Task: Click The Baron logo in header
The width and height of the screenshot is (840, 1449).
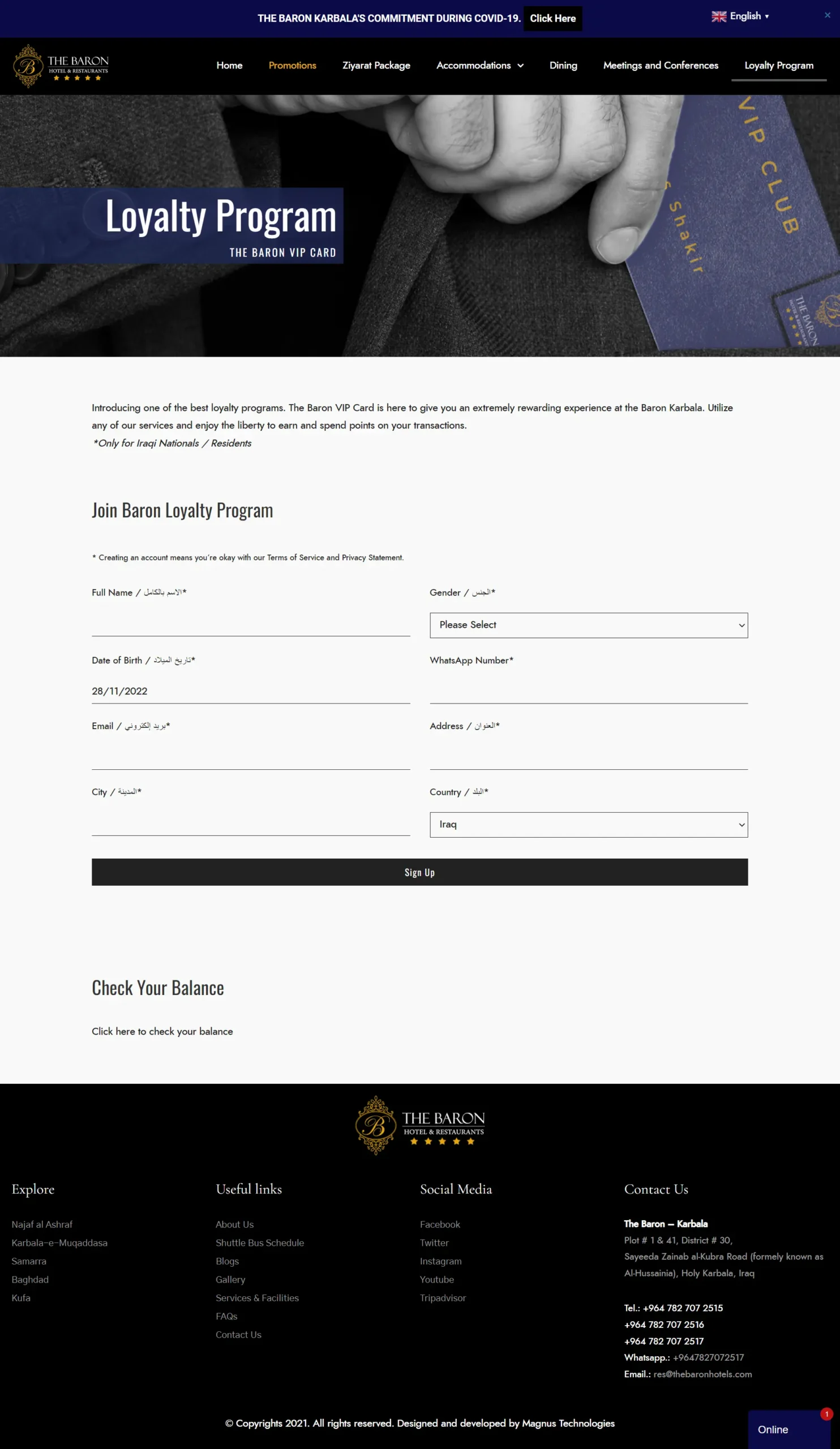Action: coord(61,66)
